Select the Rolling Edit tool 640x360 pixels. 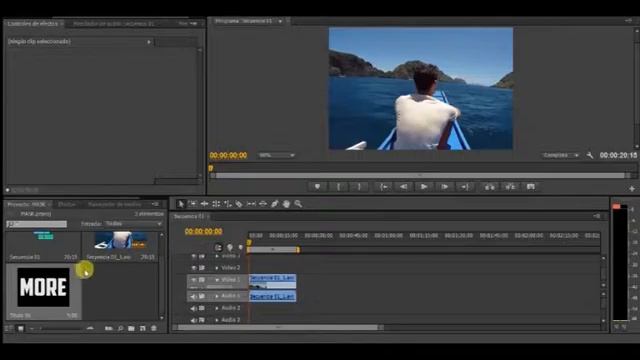(x=216, y=204)
